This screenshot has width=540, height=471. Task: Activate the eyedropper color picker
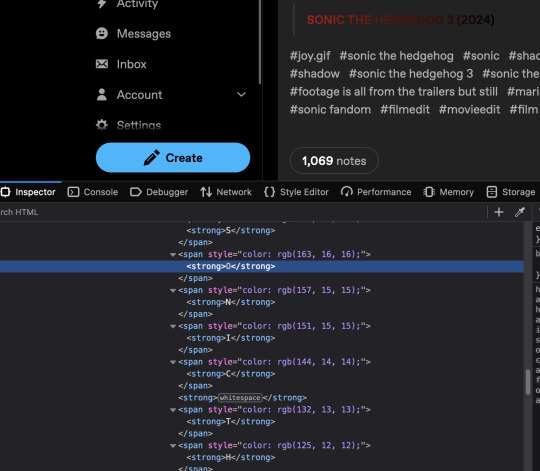coord(520,212)
